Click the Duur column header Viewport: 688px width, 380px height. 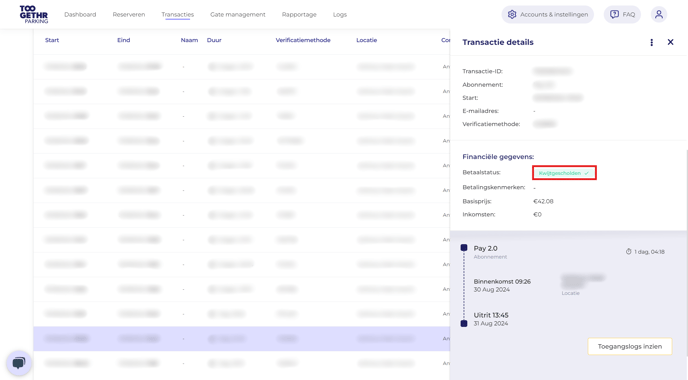214,40
